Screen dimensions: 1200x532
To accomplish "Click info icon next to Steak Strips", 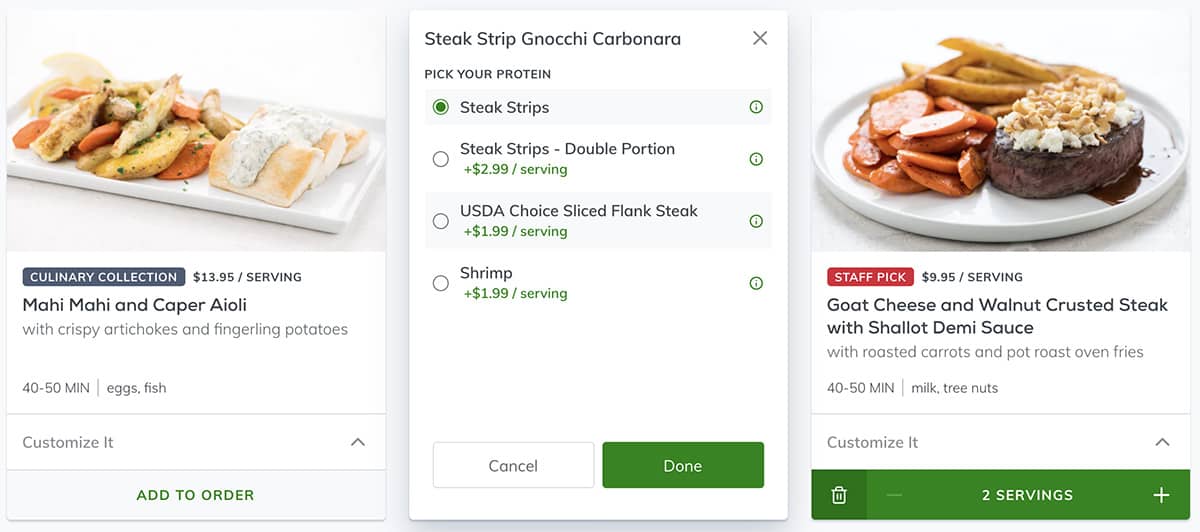I will (756, 107).
